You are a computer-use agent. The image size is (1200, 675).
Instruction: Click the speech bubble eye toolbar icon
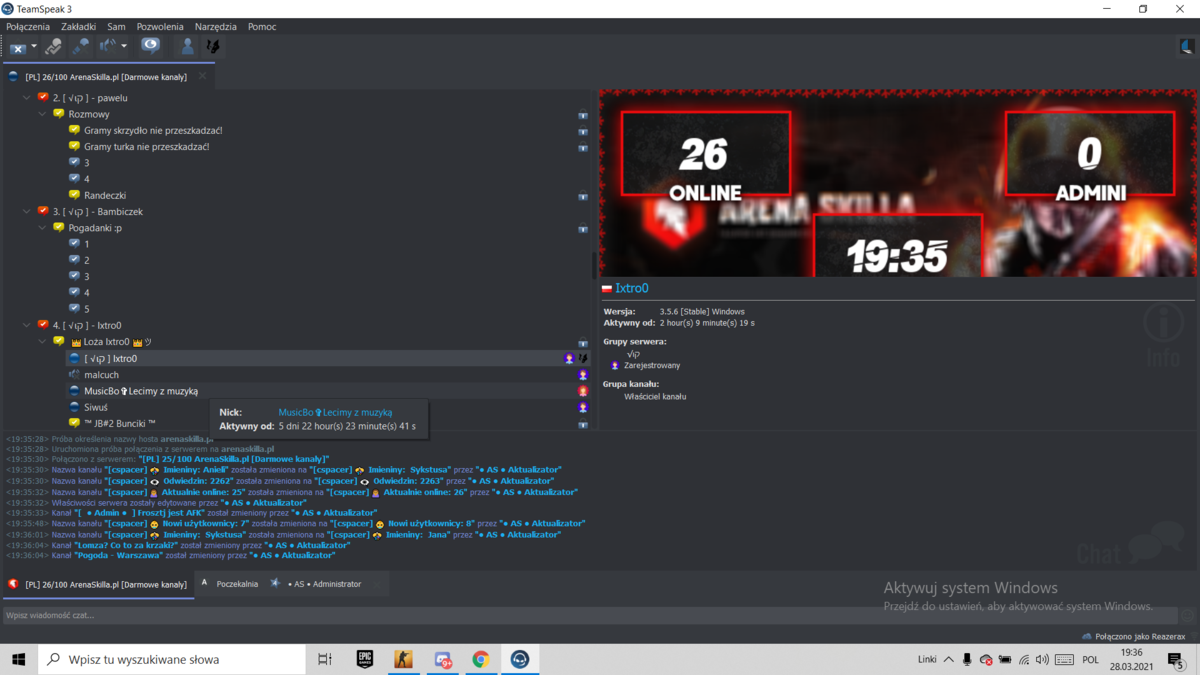point(150,45)
